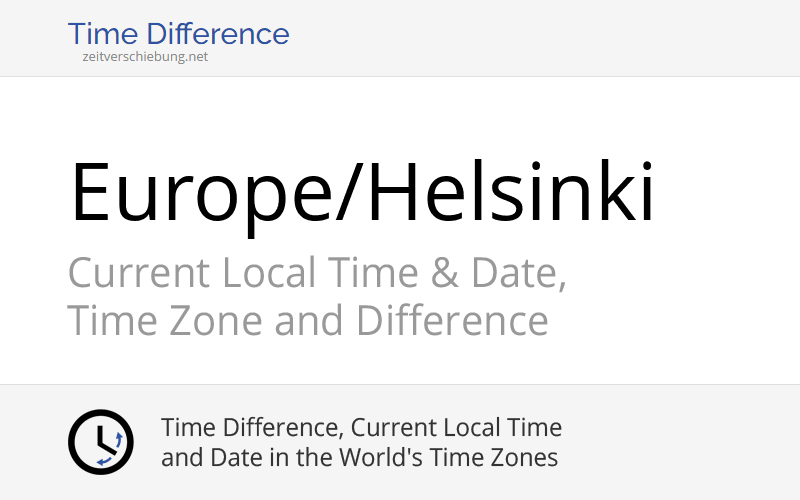Click the Europe/Helsinki main heading
Image resolution: width=800 pixels, height=500 pixels.
362,194
